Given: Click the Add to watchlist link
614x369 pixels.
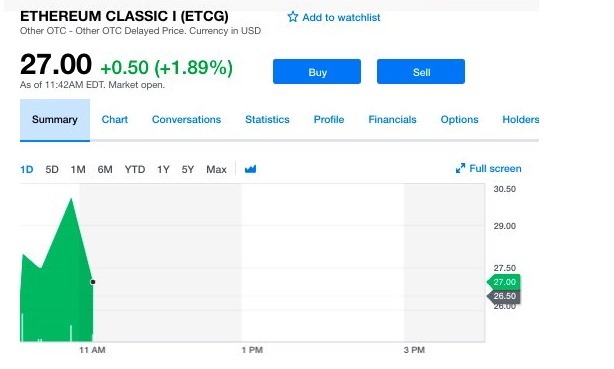Looking at the screenshot, I should pyautogui.click(x=341, y=18).
